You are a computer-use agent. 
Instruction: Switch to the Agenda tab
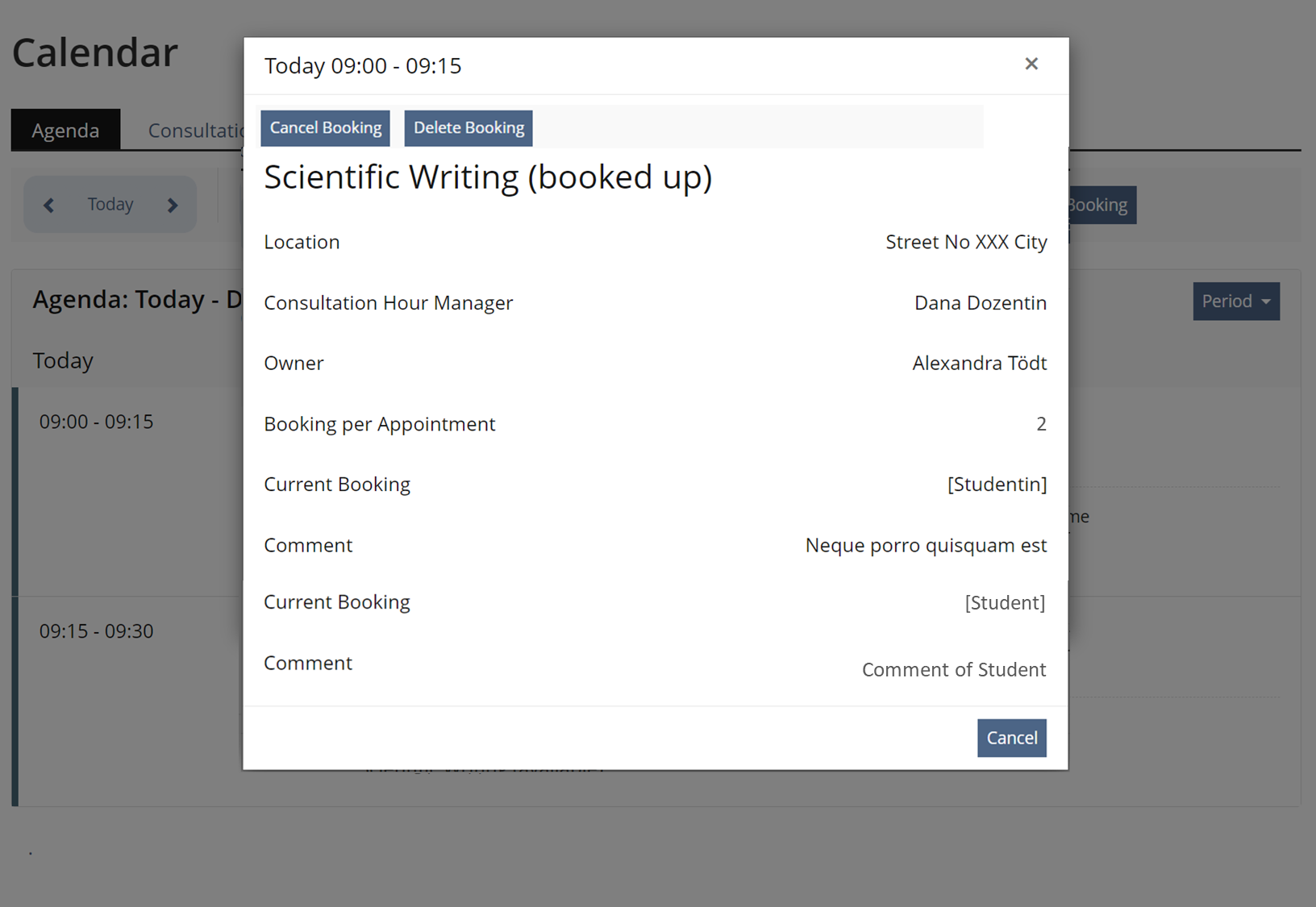click(x=65, y=131)
